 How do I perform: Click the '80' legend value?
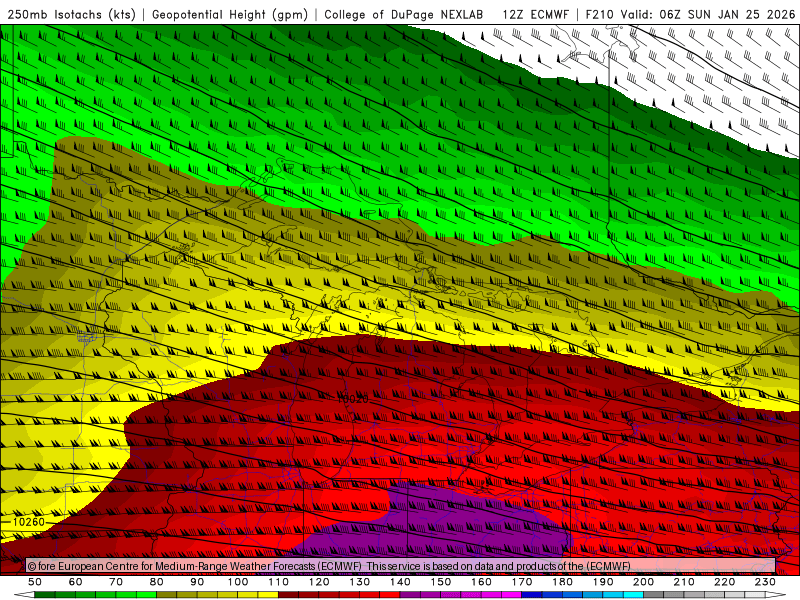pos(157,582)
